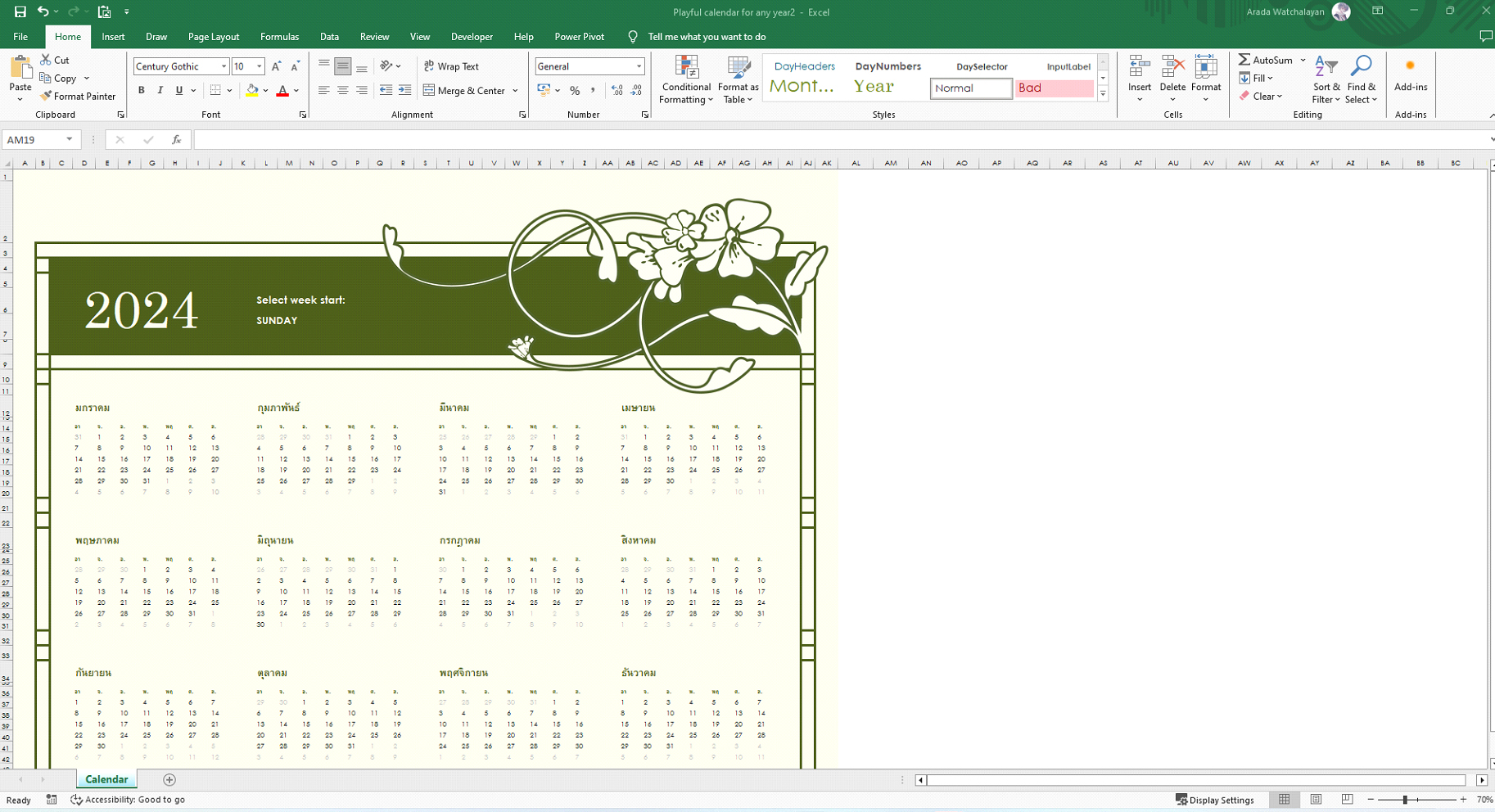Image resolution: width=1495 pixels, height=812 pixels.
Task: Activate the Format Painter brush
Action: point(78,96)
